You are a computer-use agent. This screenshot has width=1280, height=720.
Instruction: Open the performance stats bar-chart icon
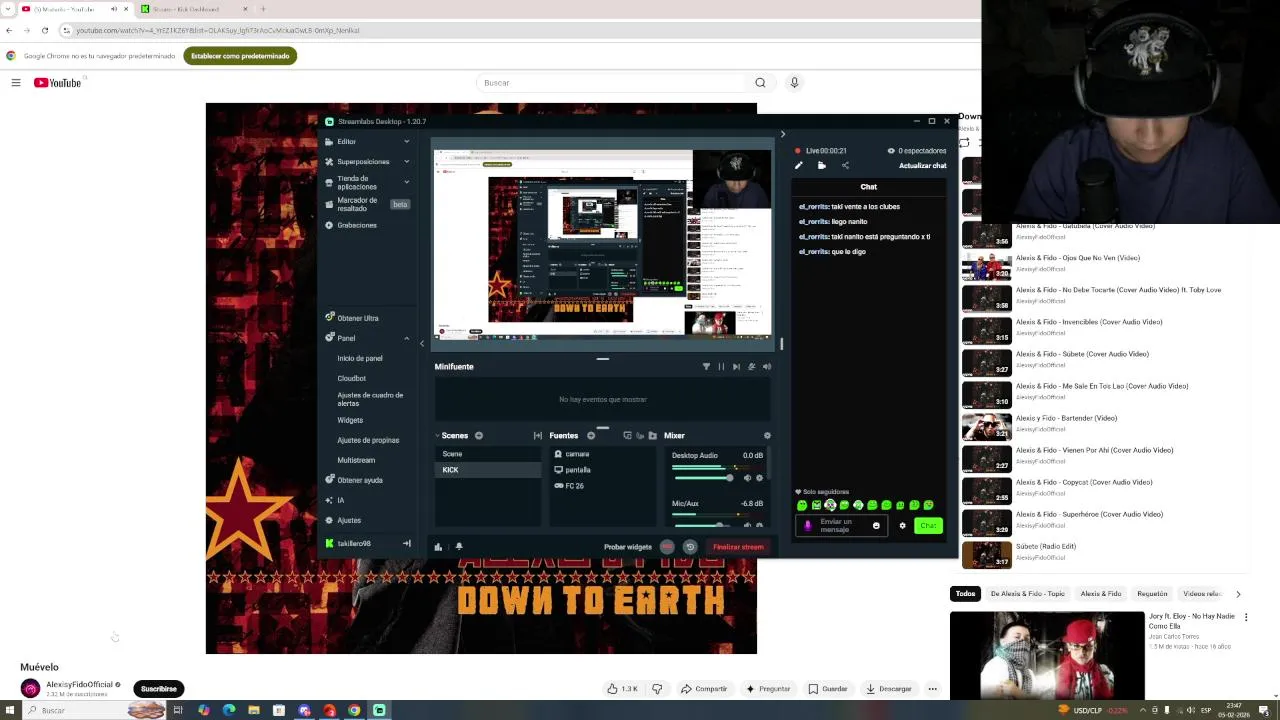[x=438, y=547]
